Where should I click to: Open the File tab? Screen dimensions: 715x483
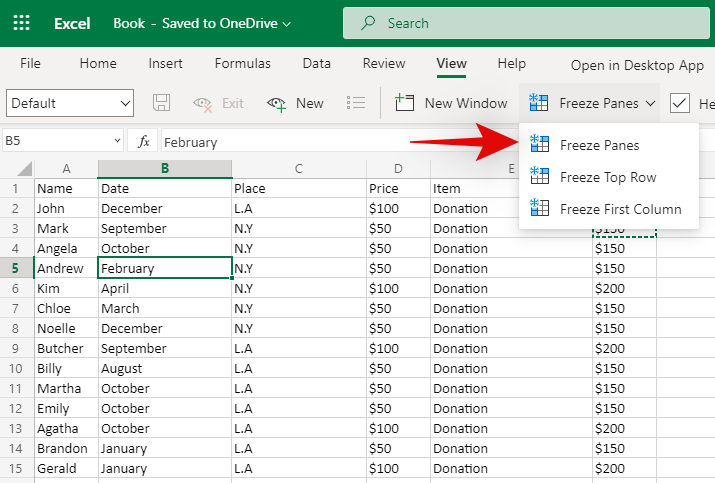point(30,63)
